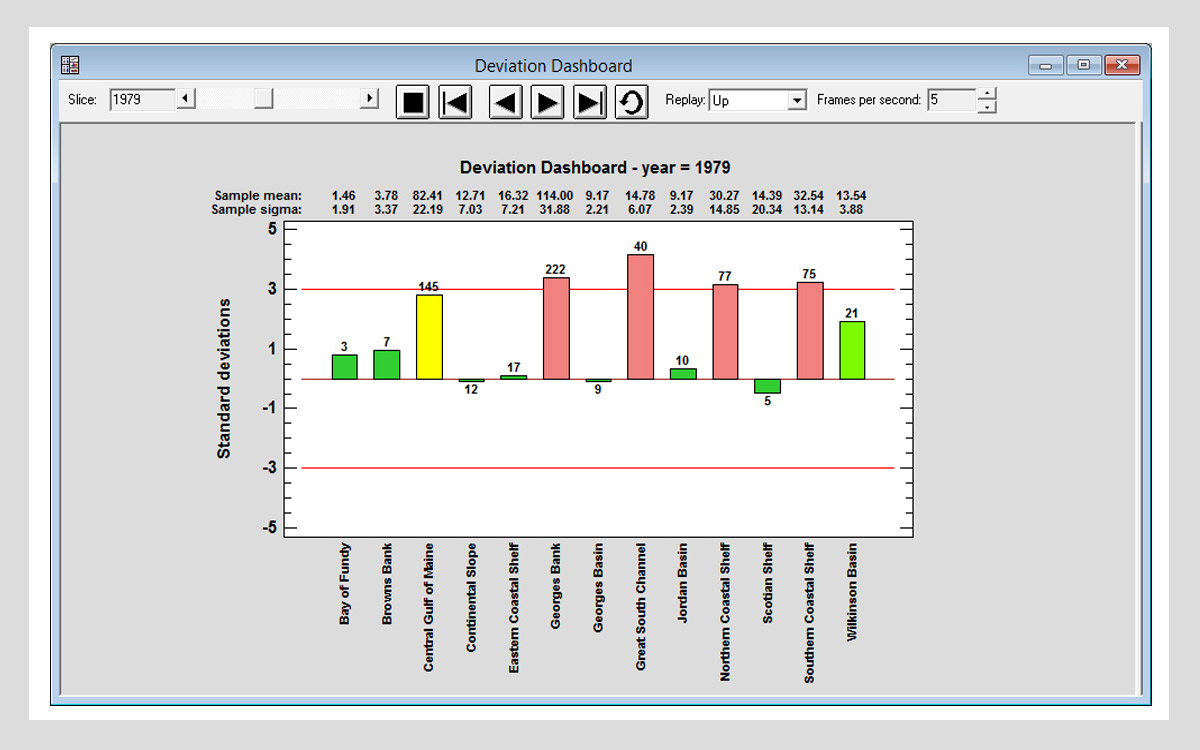This screenshot has height=750, width=1200.
Task: Decrease Frames per second with the down stepper
Action: [988, 106]
